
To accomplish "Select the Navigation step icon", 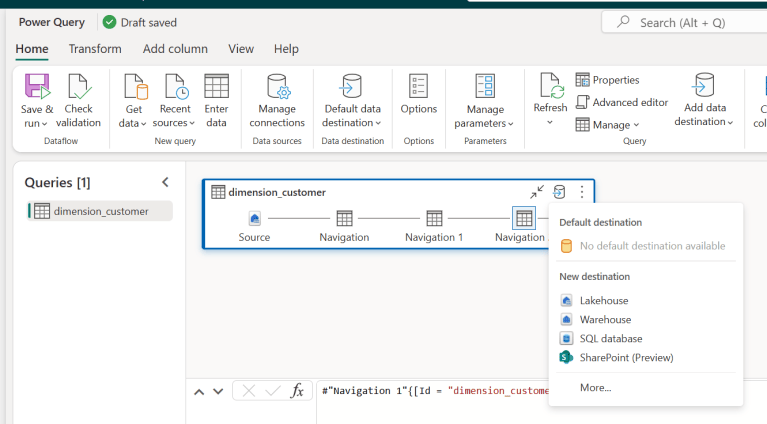I will [x=344, y=218].
